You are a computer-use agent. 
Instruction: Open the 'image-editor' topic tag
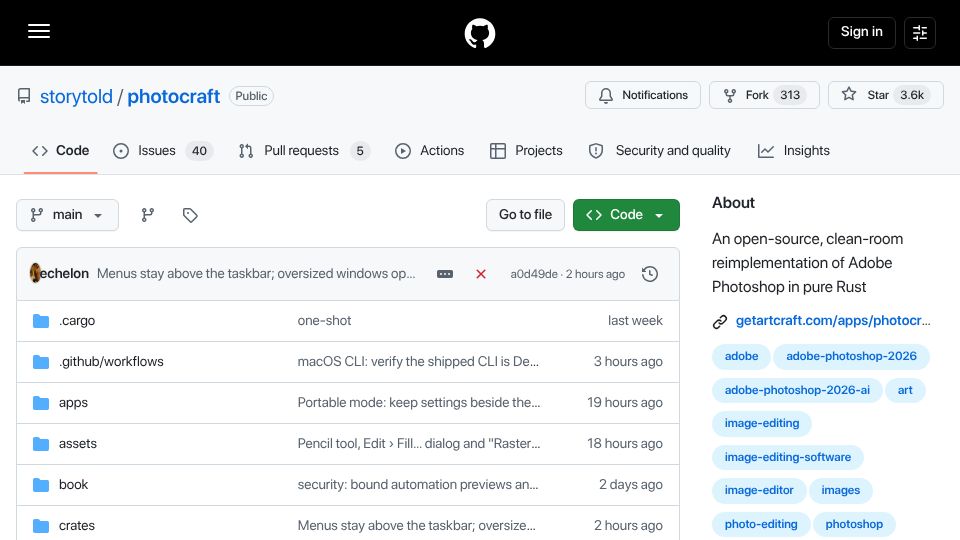pos(759,490)
